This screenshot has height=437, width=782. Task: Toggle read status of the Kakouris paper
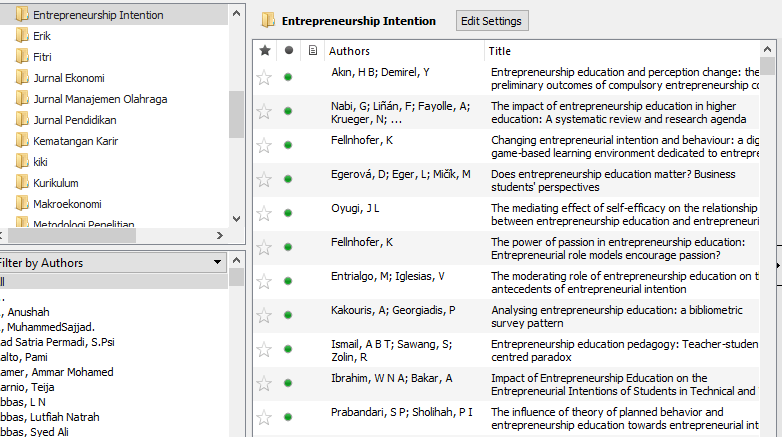coord(289,316)
